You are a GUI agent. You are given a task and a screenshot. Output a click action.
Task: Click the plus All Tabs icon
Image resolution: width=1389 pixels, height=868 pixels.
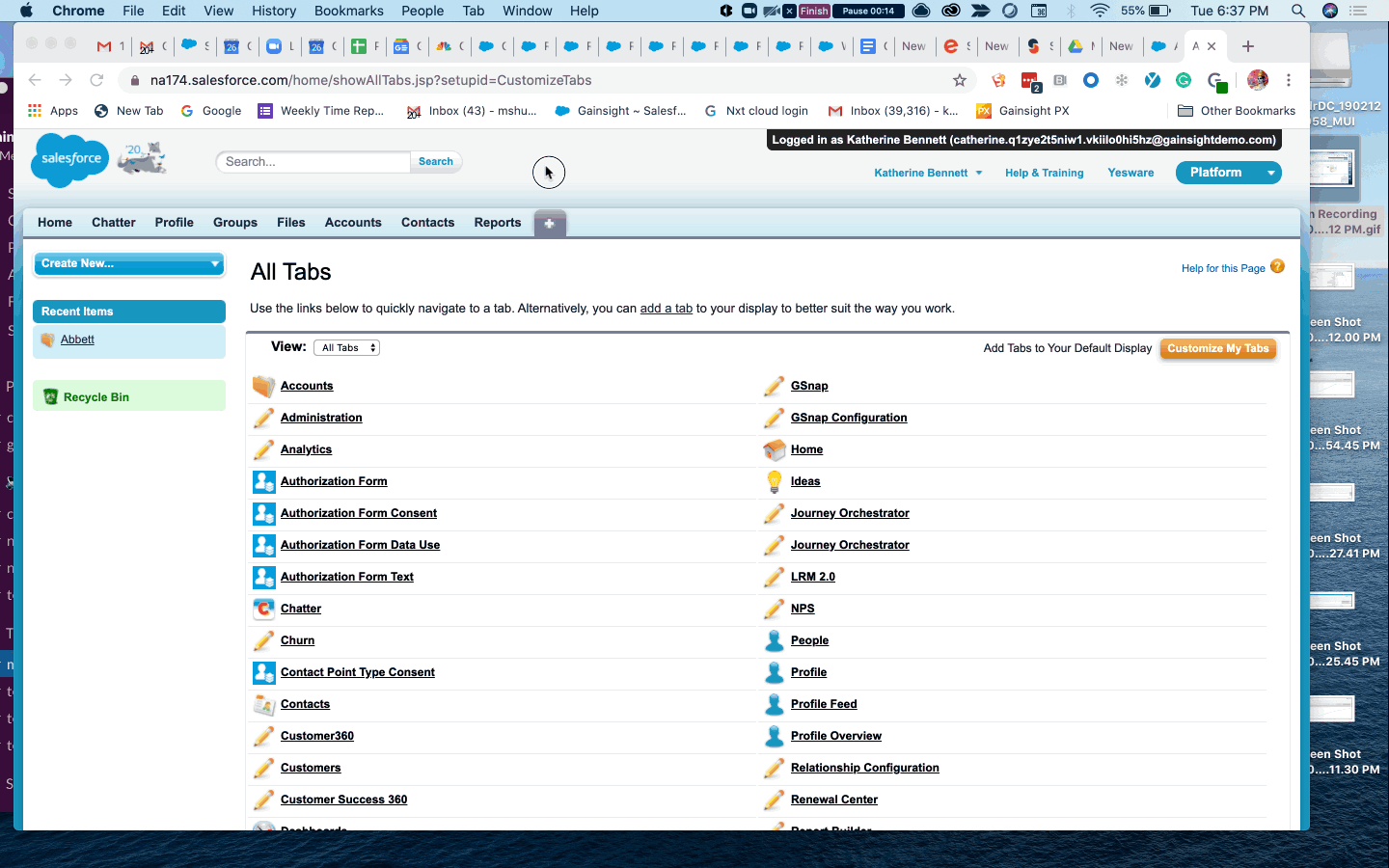[x=549, y=223]
